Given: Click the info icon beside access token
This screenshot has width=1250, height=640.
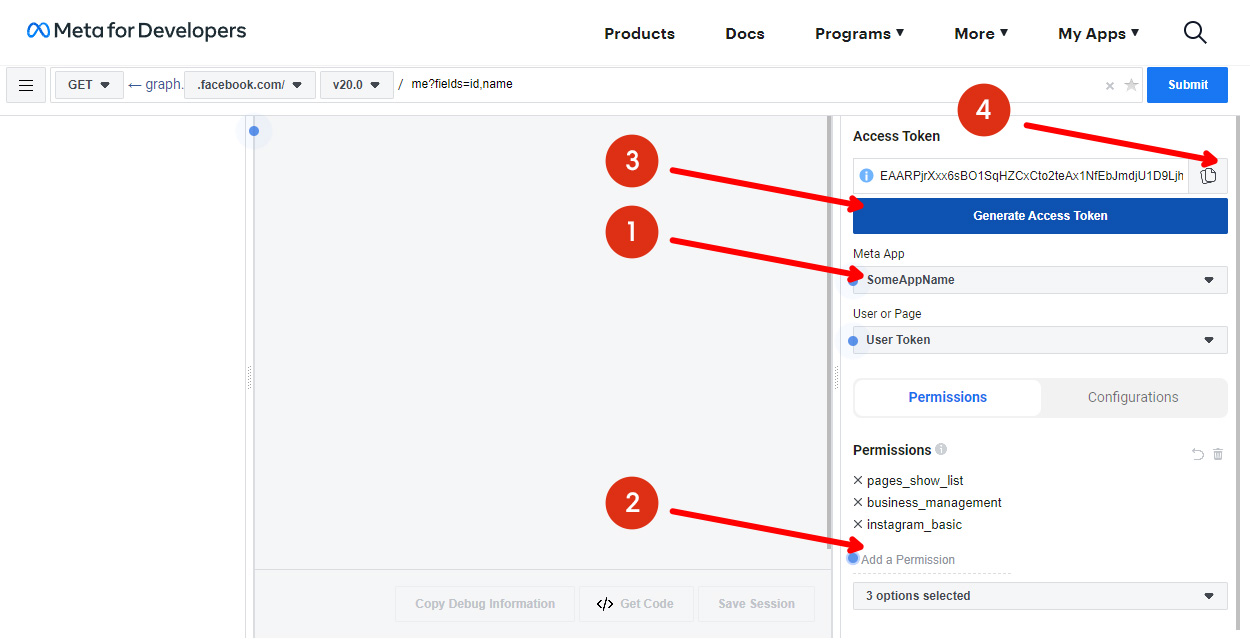Looking at the screenshot, I should (x=866, y=176).
